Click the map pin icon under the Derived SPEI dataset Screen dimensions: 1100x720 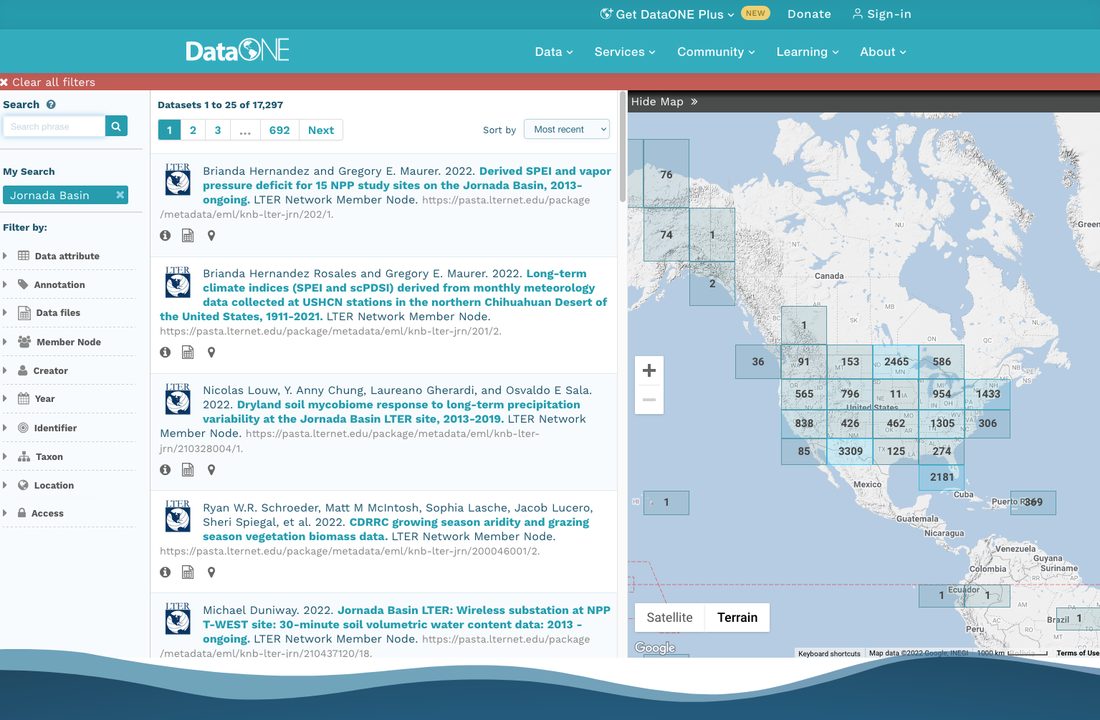click(211, 236)
